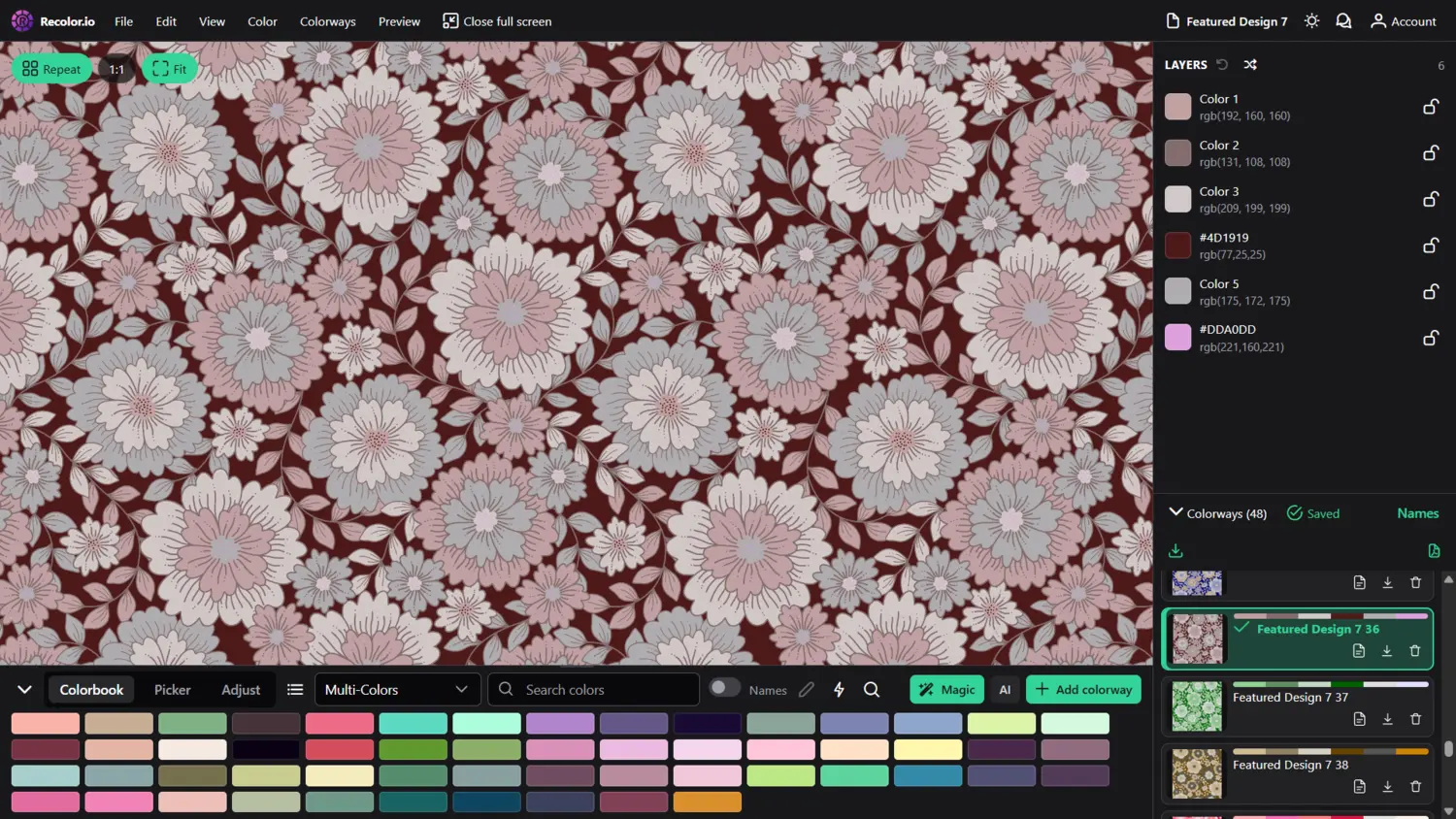Viewport: 1456px width, 819px height.
Task: Toggle the lock on #4D1919 layer
Action: coord(1431,246)
